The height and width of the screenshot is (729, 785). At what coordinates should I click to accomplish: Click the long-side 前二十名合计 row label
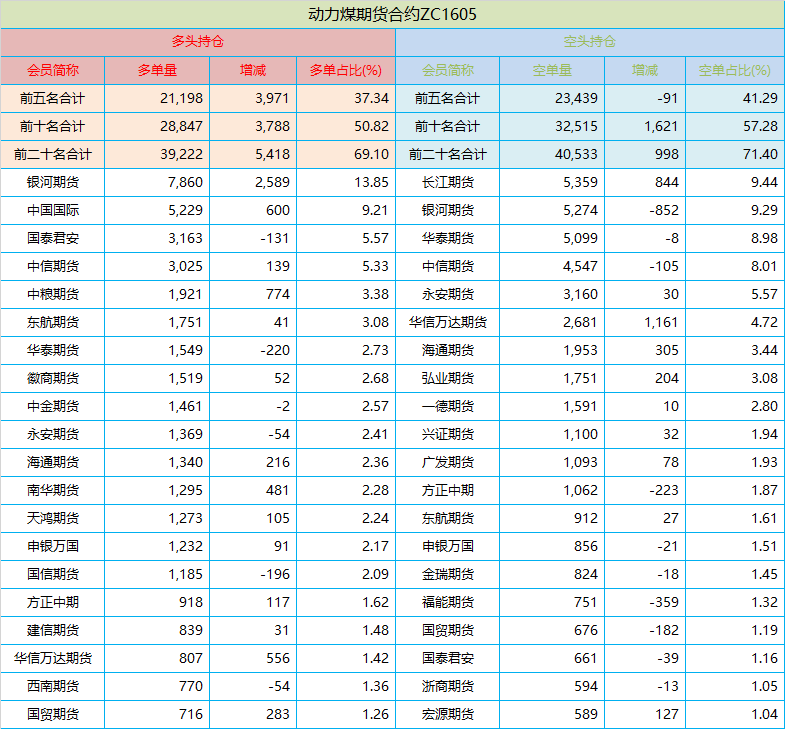coord(53,154)
